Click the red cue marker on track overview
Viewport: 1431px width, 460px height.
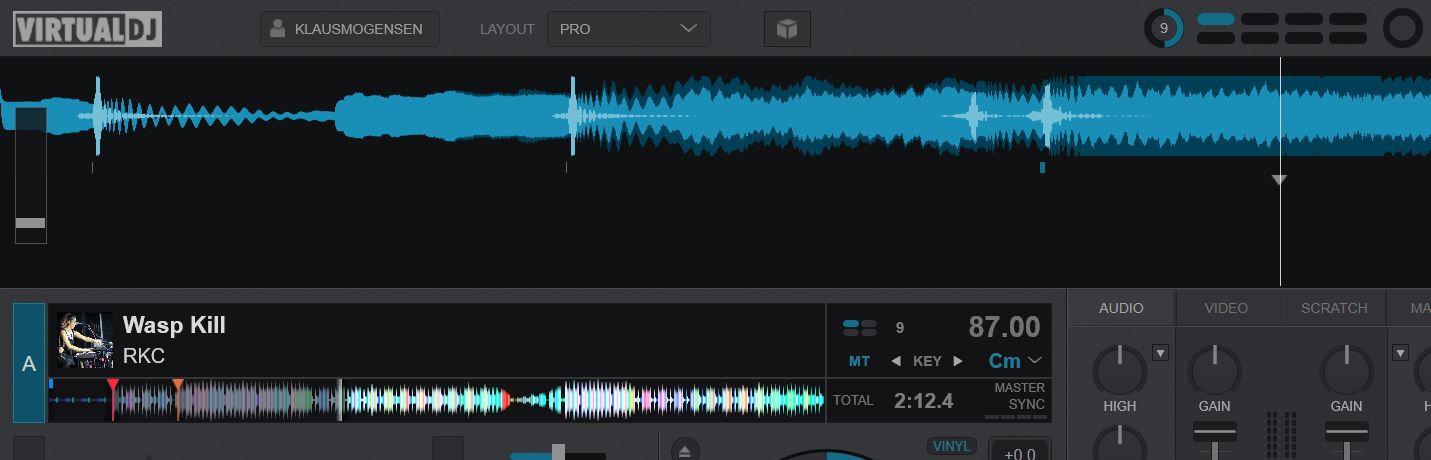click(113, 386)
